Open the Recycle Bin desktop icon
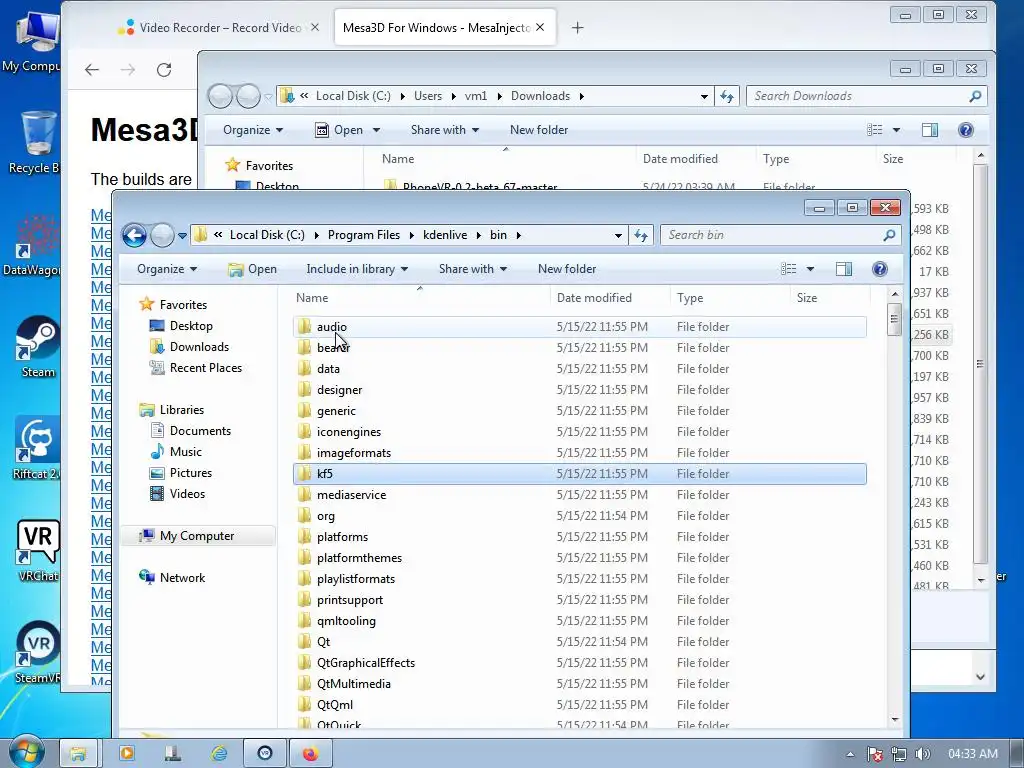Image resolution: width=1024 pixels, height=768 pixels. click(x=36, y=142)
